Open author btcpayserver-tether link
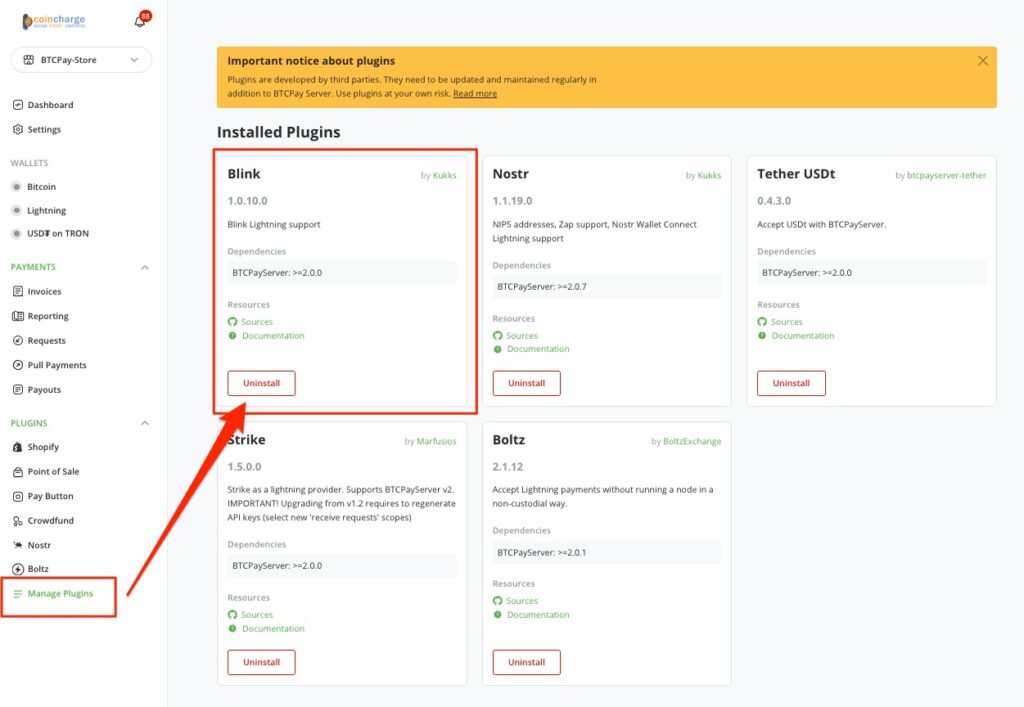The height and width of the screenshot is (707, 1024). (x=946, y=176)
